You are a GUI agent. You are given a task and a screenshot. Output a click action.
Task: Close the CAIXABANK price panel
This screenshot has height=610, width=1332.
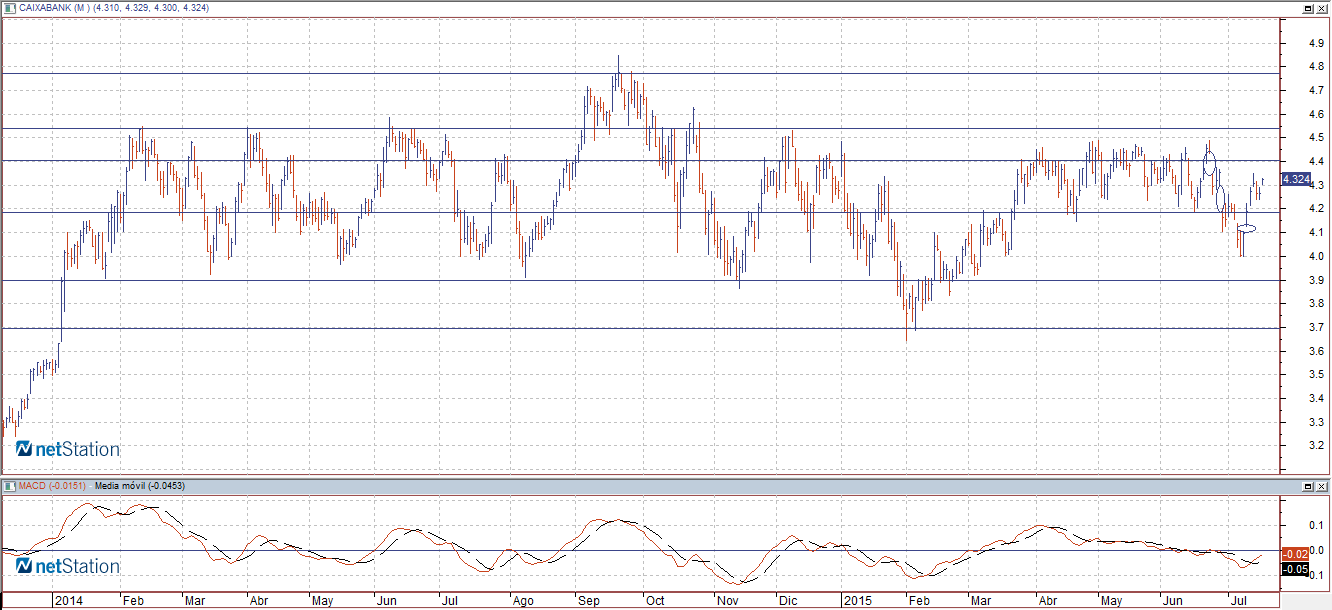(x=1322, y=8)
